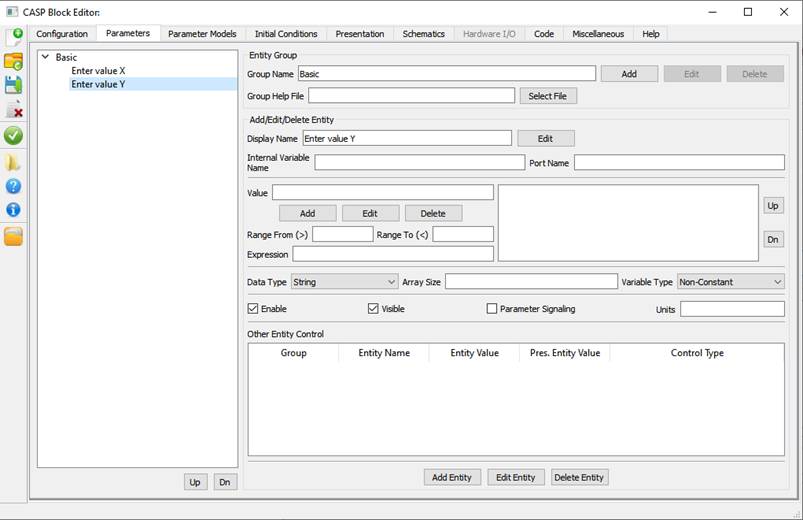Click the orange box icon in sidebar
The image size is (803, 520).
14,236
